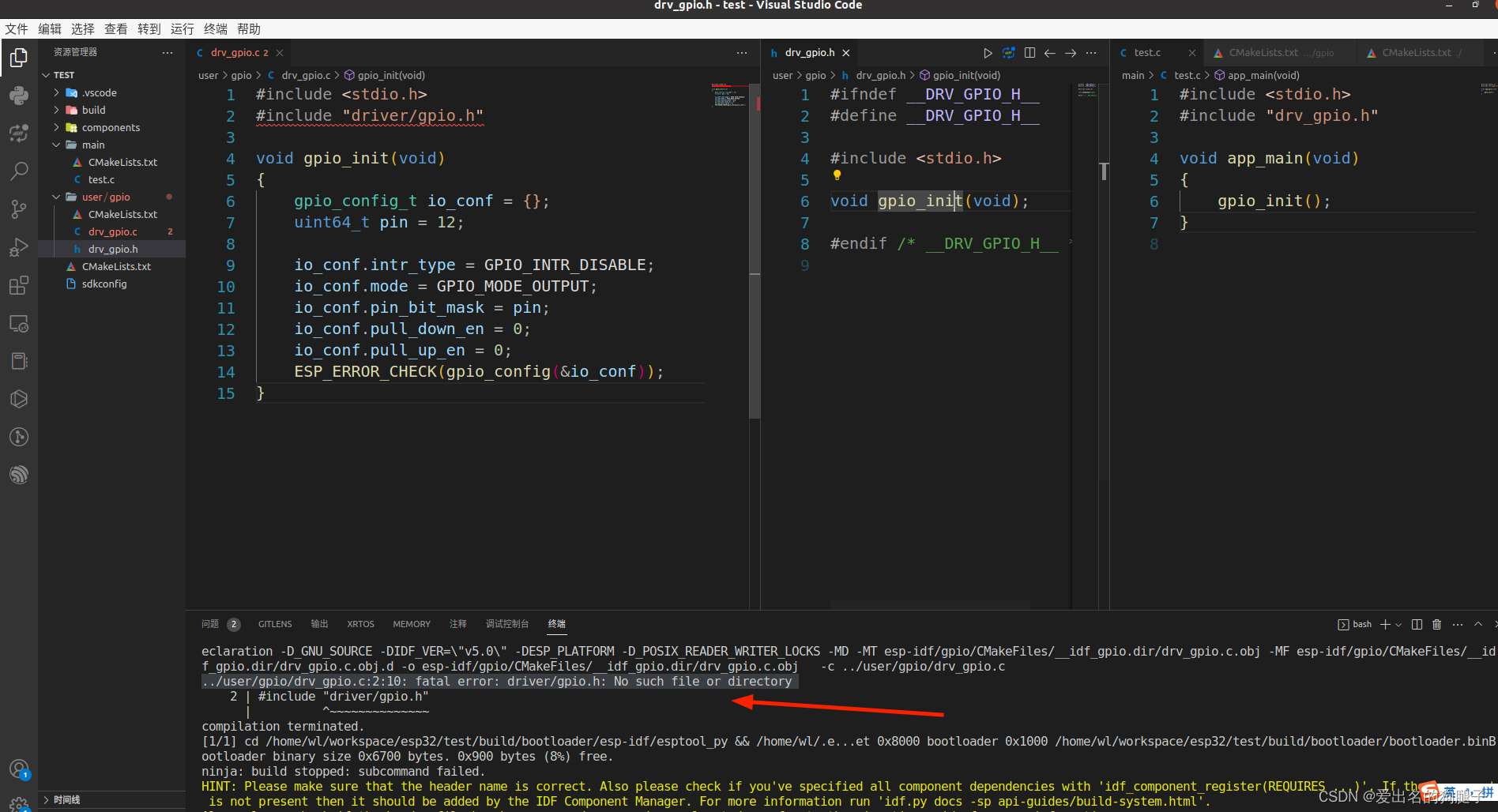Open the Accounts menu icon
Image resolution: width=1498 pixels, height=812 pixels.
click(x=19, y=769)
